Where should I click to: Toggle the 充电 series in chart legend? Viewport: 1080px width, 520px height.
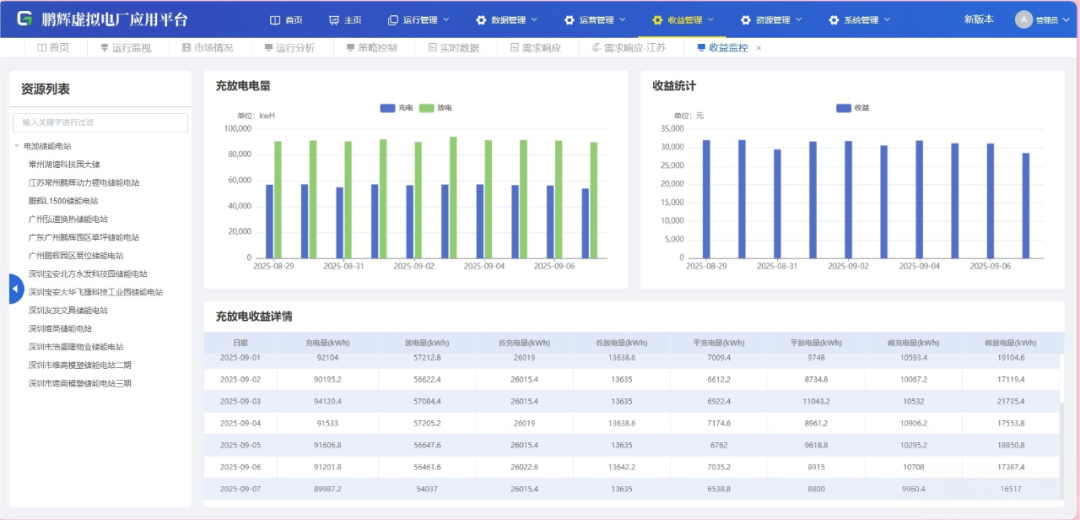(x=396, y=107)
